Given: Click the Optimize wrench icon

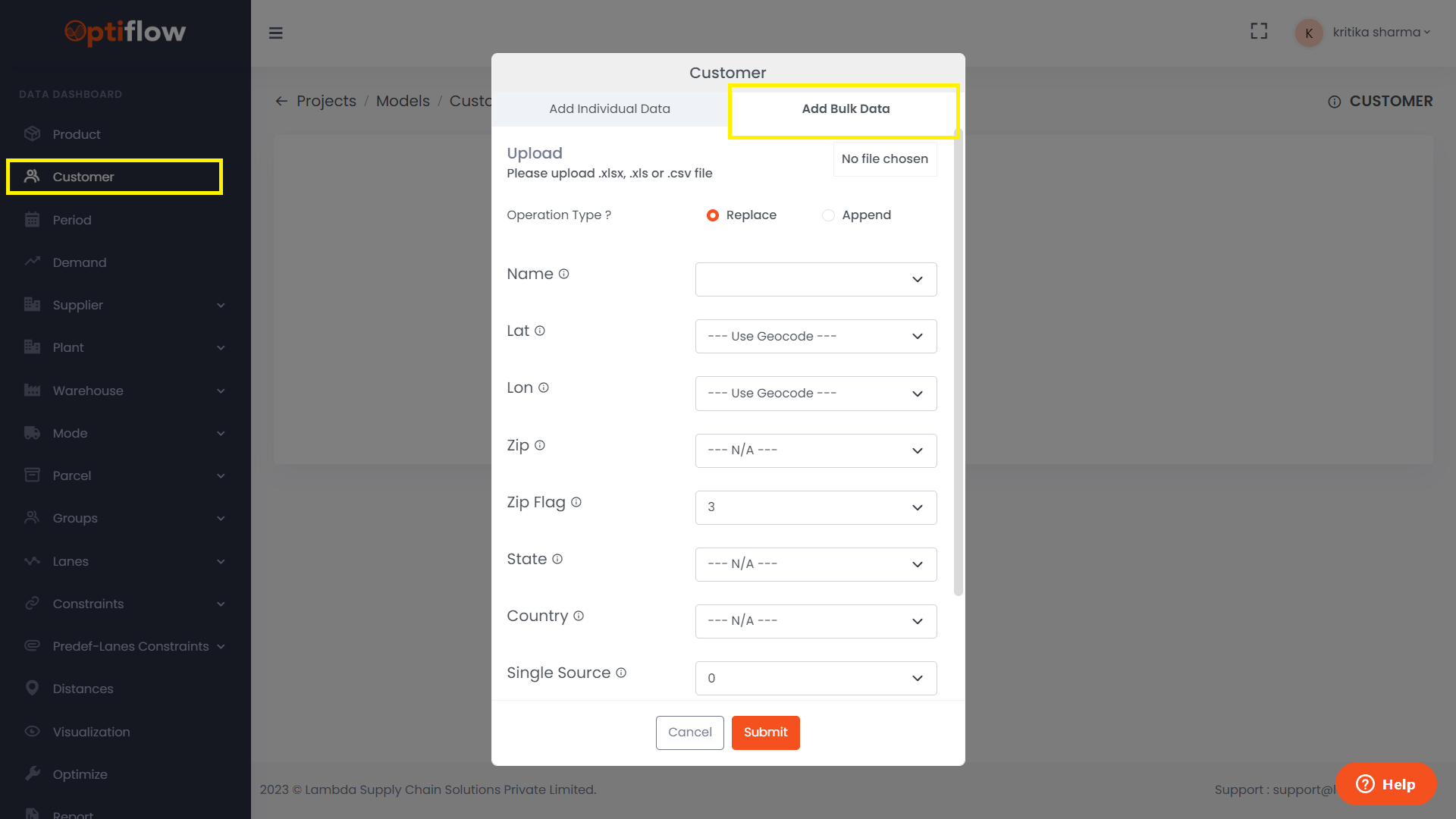Looking at the screenshot, I should [x=33, y=773].
